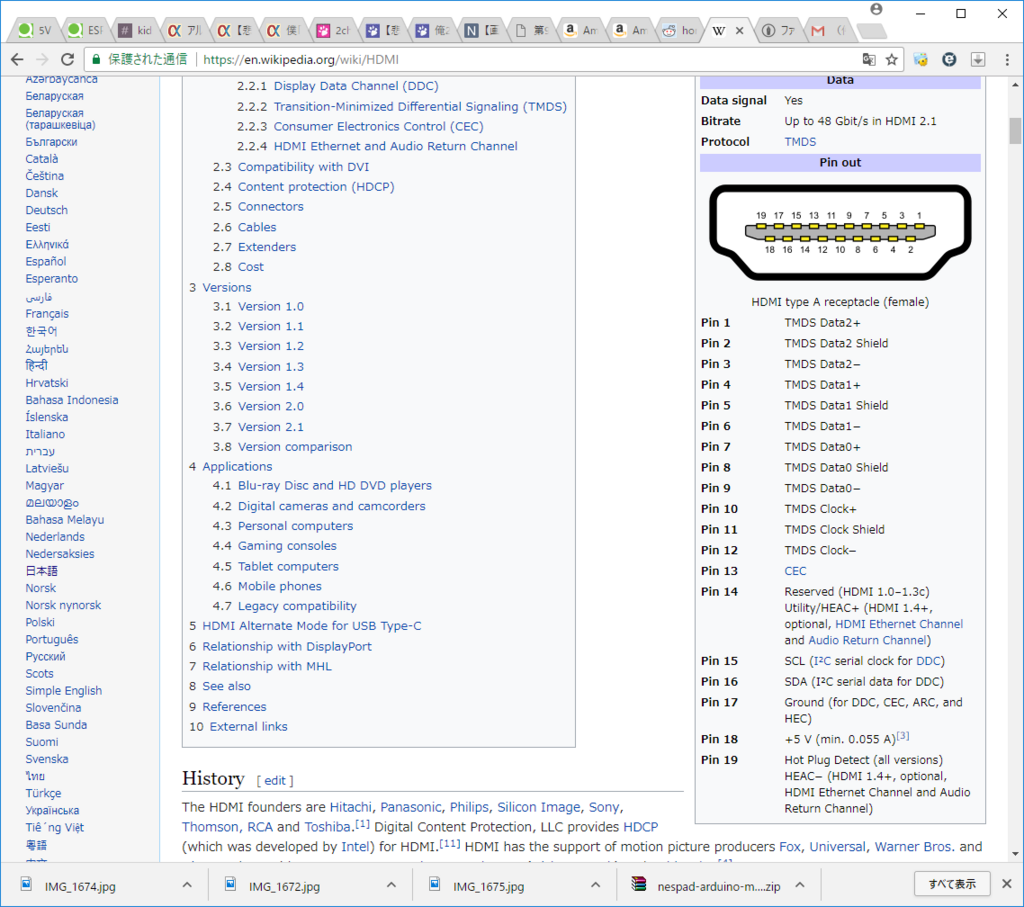Screen dimensions: 1024x907
Task: Switch to the Reddit 'ho' tab
Action: point(679,30)
